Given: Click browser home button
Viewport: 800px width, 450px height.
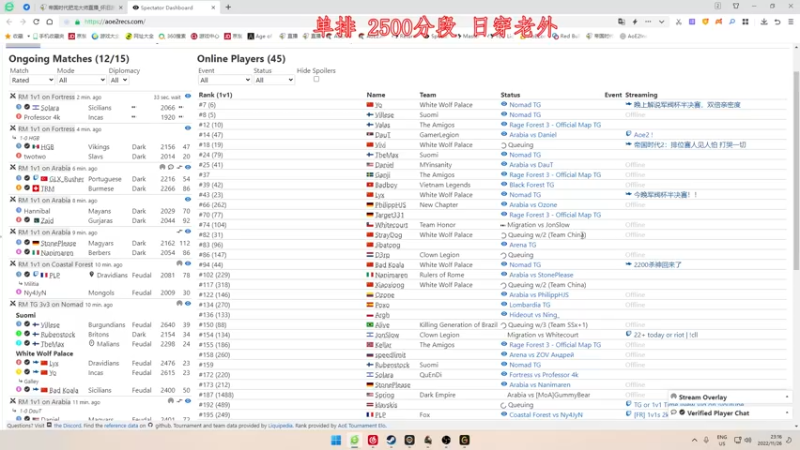Looking at the screenshot, I should (x=49, y=21).
